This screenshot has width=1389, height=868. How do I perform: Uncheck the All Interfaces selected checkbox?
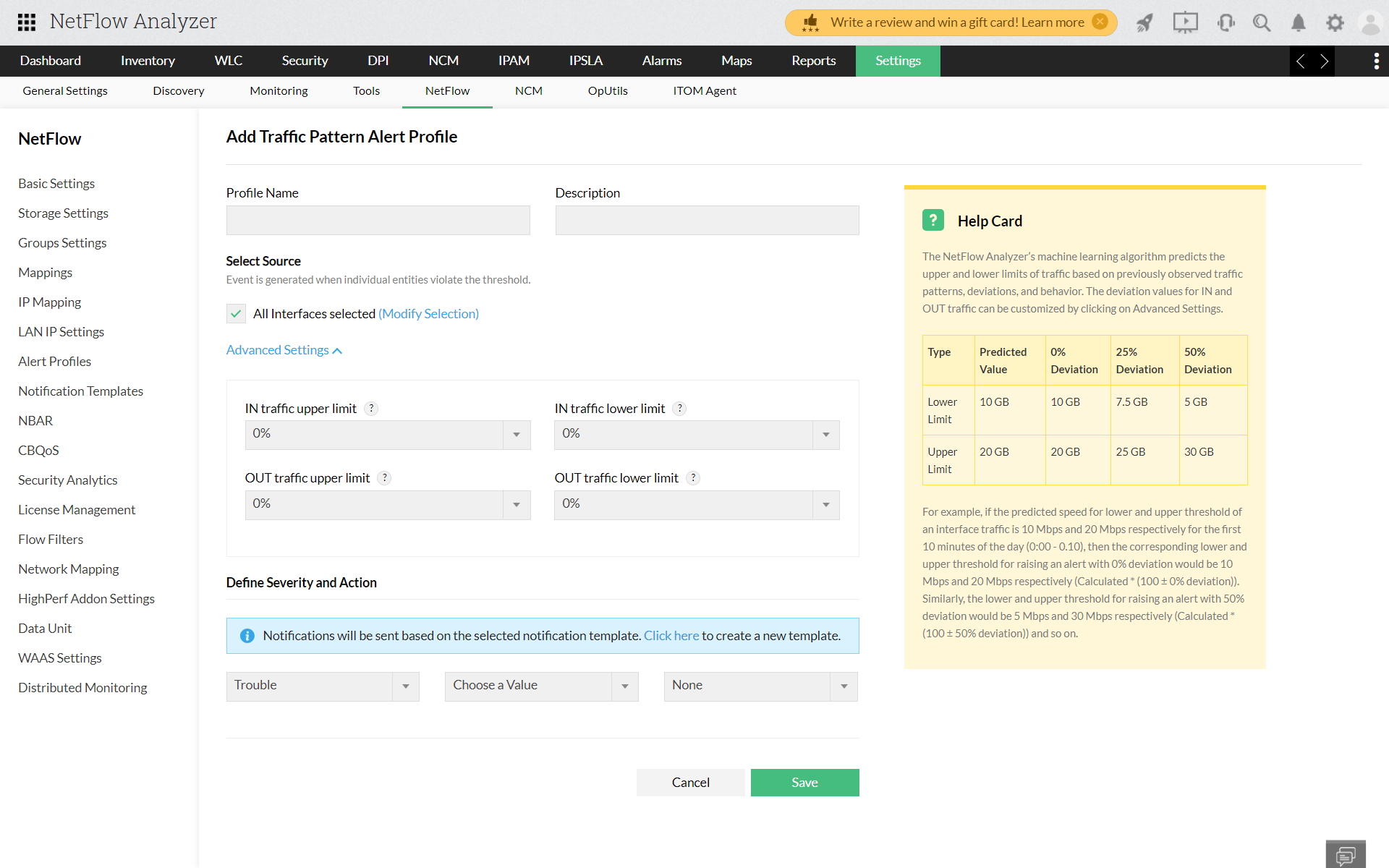click(236, 313)
